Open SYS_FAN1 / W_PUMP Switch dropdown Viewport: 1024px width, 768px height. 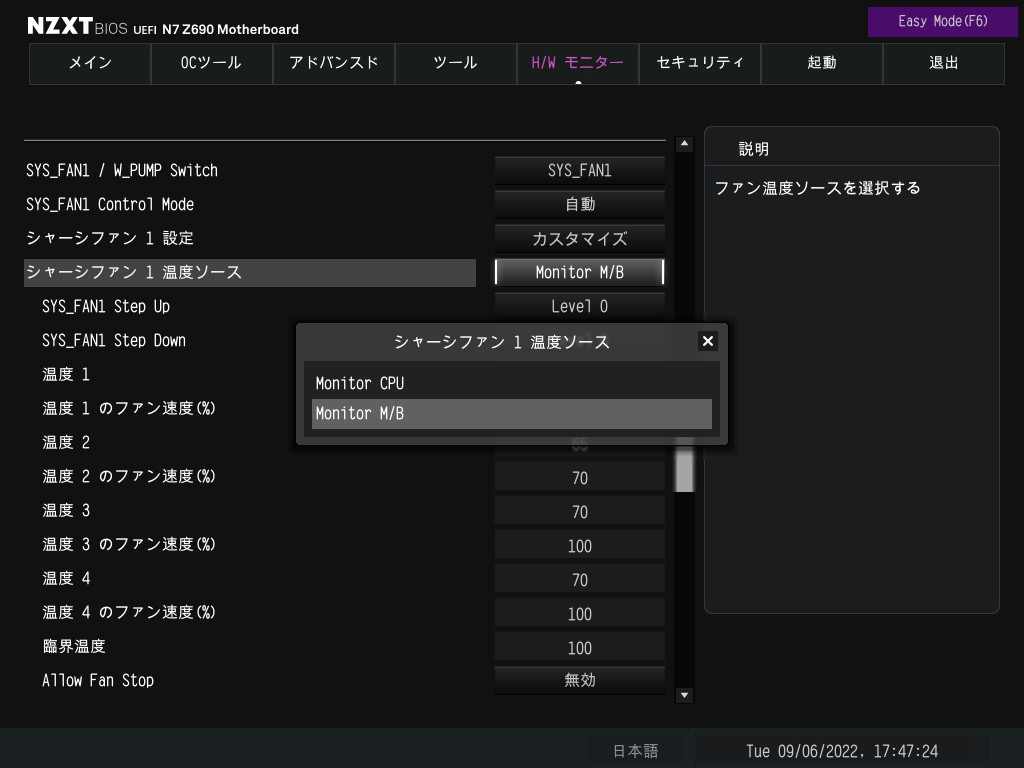[x=579, y=170]
